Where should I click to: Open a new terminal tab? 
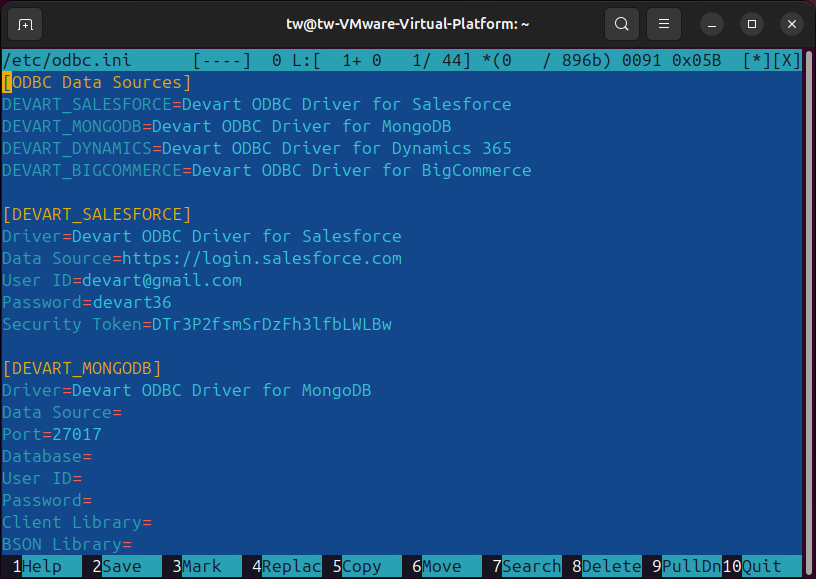point(25,23)
